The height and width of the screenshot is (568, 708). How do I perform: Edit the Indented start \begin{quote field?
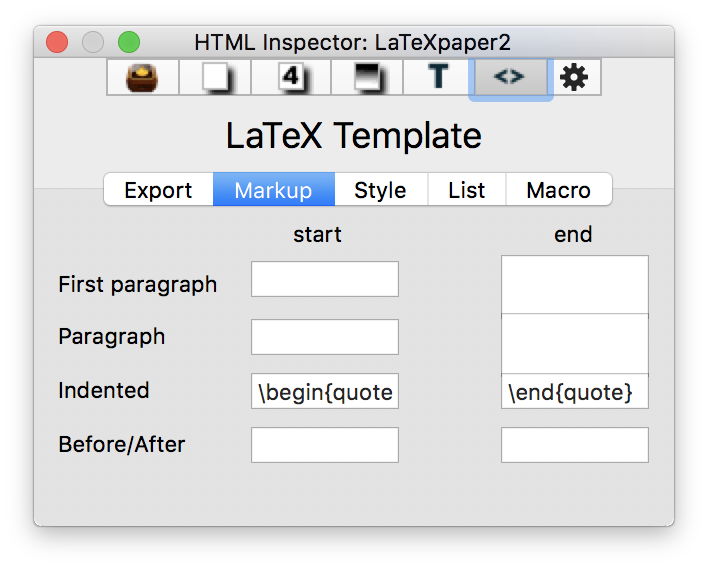(324, 392)
